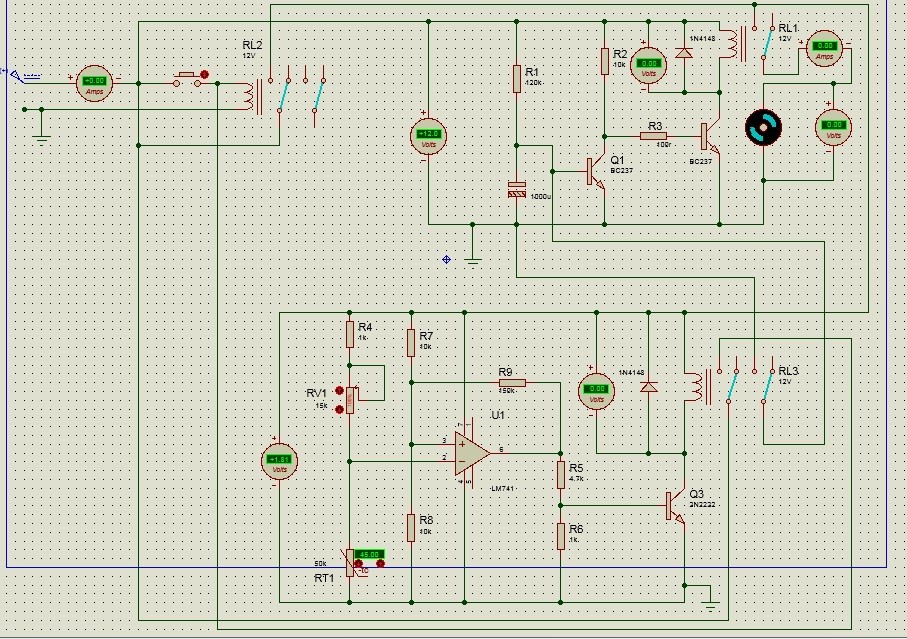Click the RT1 temperature value 45.00

(x=369, y=555)
